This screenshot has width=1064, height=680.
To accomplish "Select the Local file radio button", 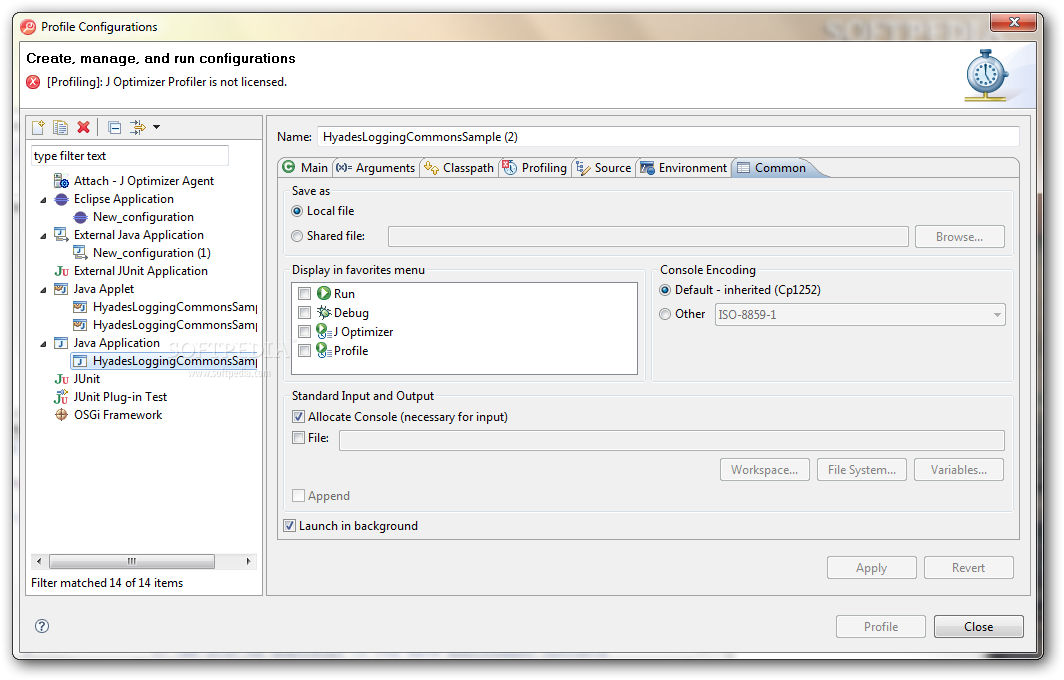I will (x=297, y=212).
